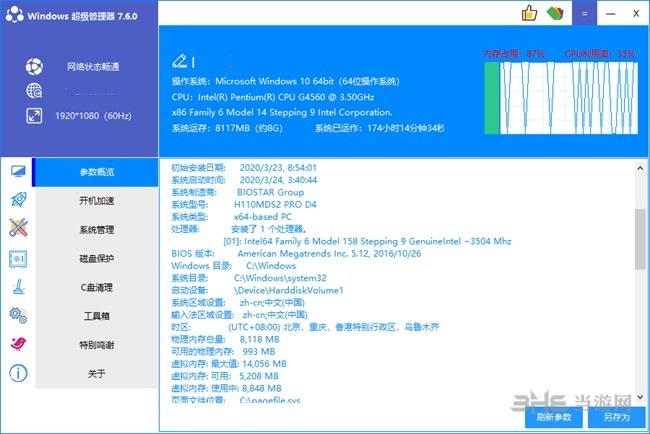The height and width of the screenshot is (434, 650).
Task: Select the safe icon for 磁盘保护
Action: (18, 259)
